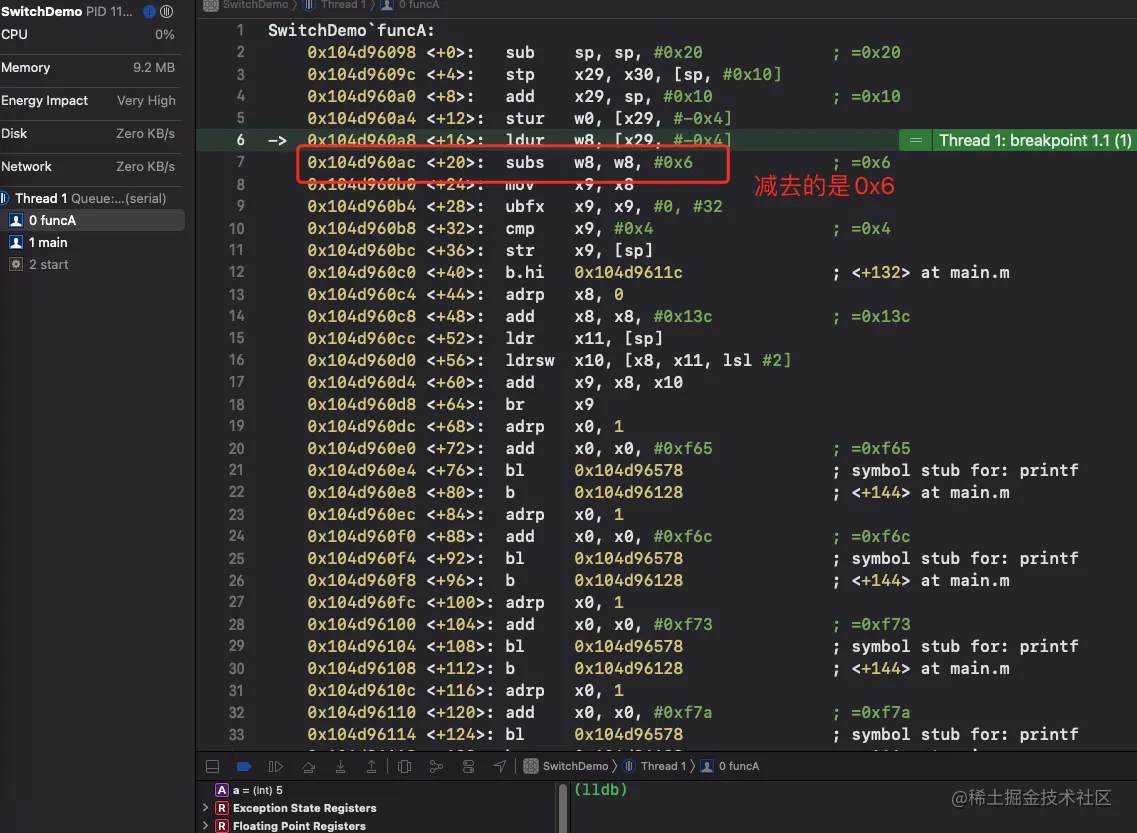Viewport: 1137px width, 833px height.
Task: Select Thread 1 in the debug bar path
Action: (x=655, y=766)
